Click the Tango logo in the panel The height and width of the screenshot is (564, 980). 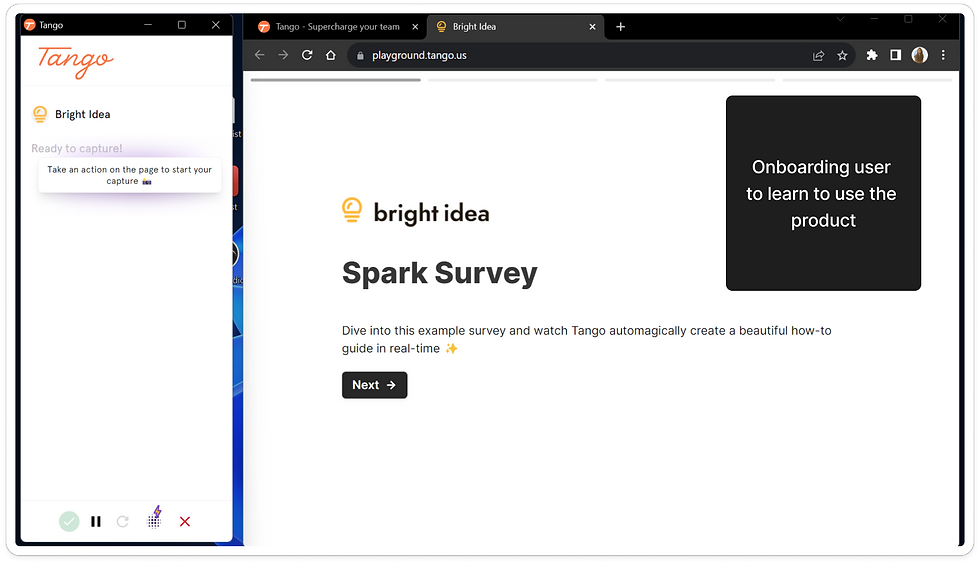pyautogui.click(x=76, y=62)
